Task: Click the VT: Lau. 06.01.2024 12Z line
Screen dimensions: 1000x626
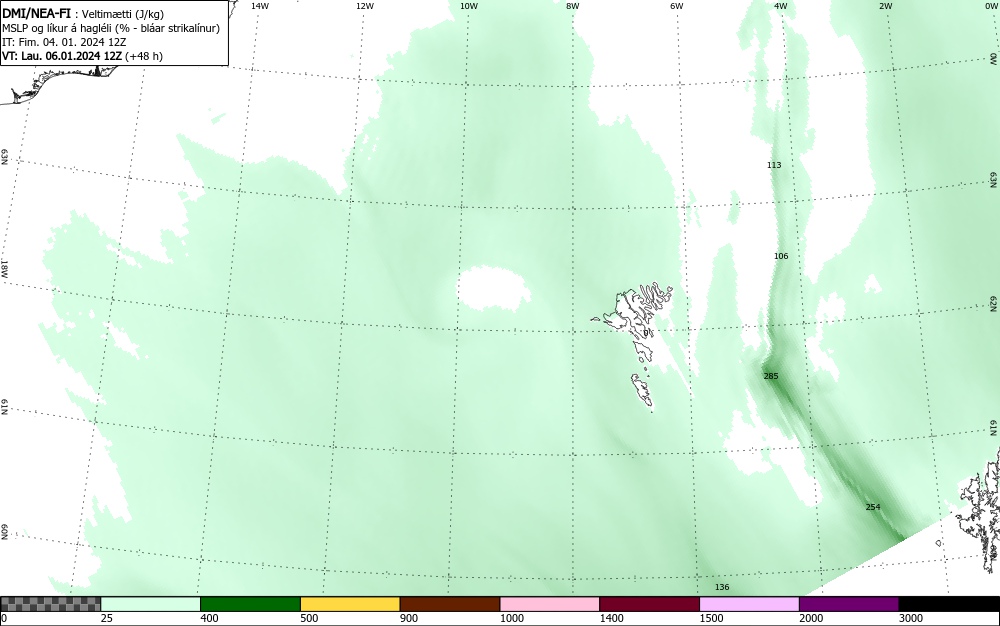Action: click(82, 56)
